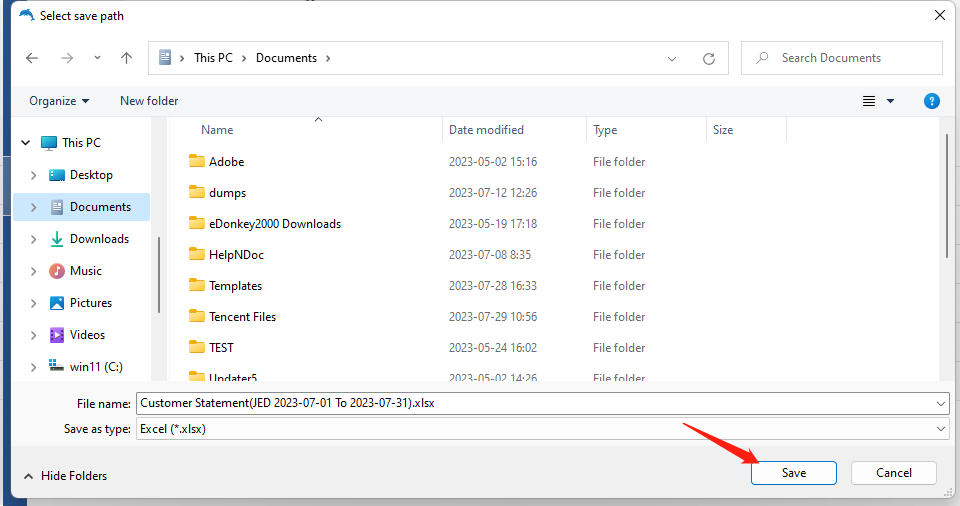The image size is (960, 506).
Task: Go up one folder level
Action: click(126, 58)
